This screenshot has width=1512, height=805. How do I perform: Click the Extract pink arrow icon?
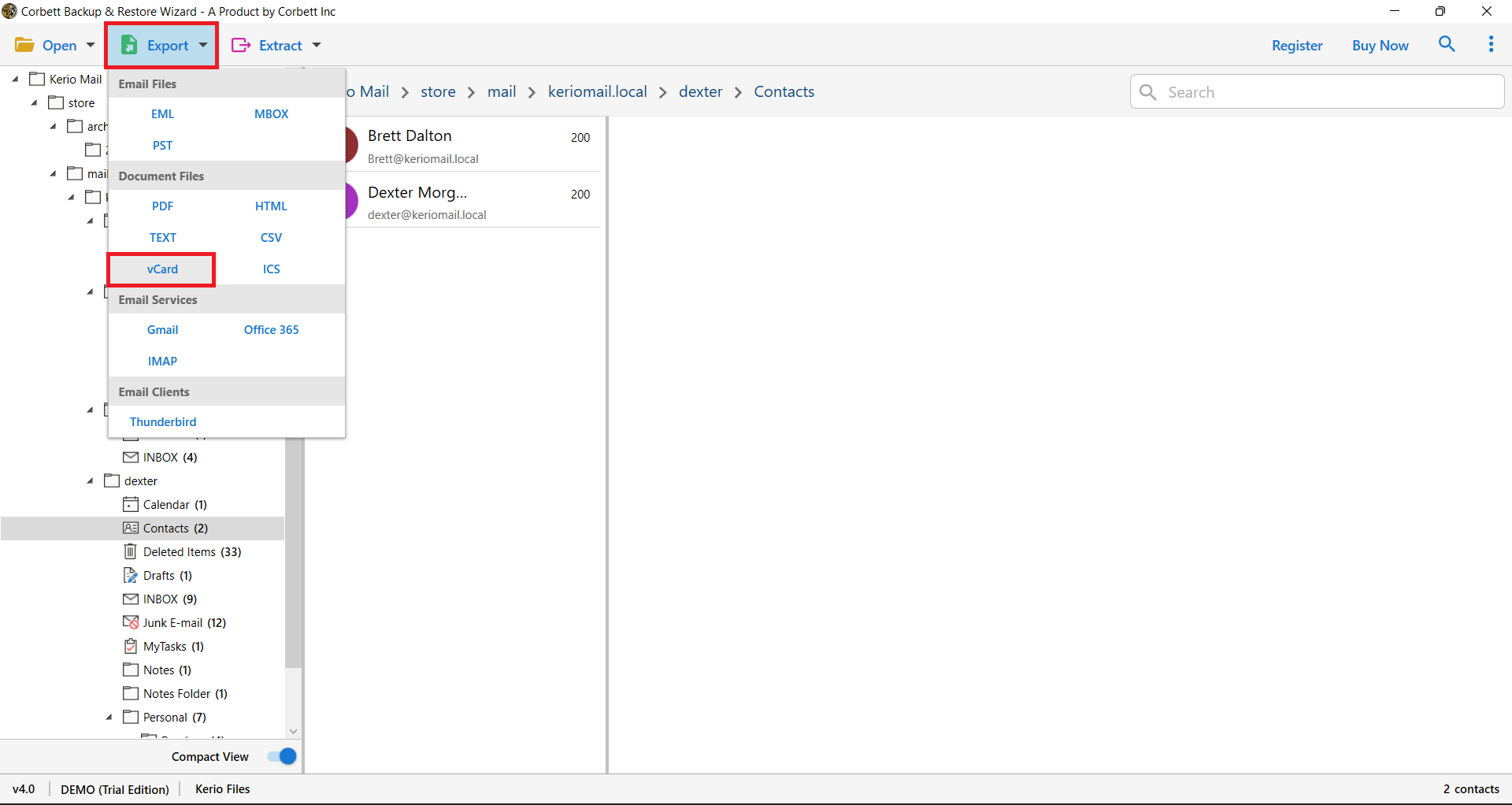(241, 45)
